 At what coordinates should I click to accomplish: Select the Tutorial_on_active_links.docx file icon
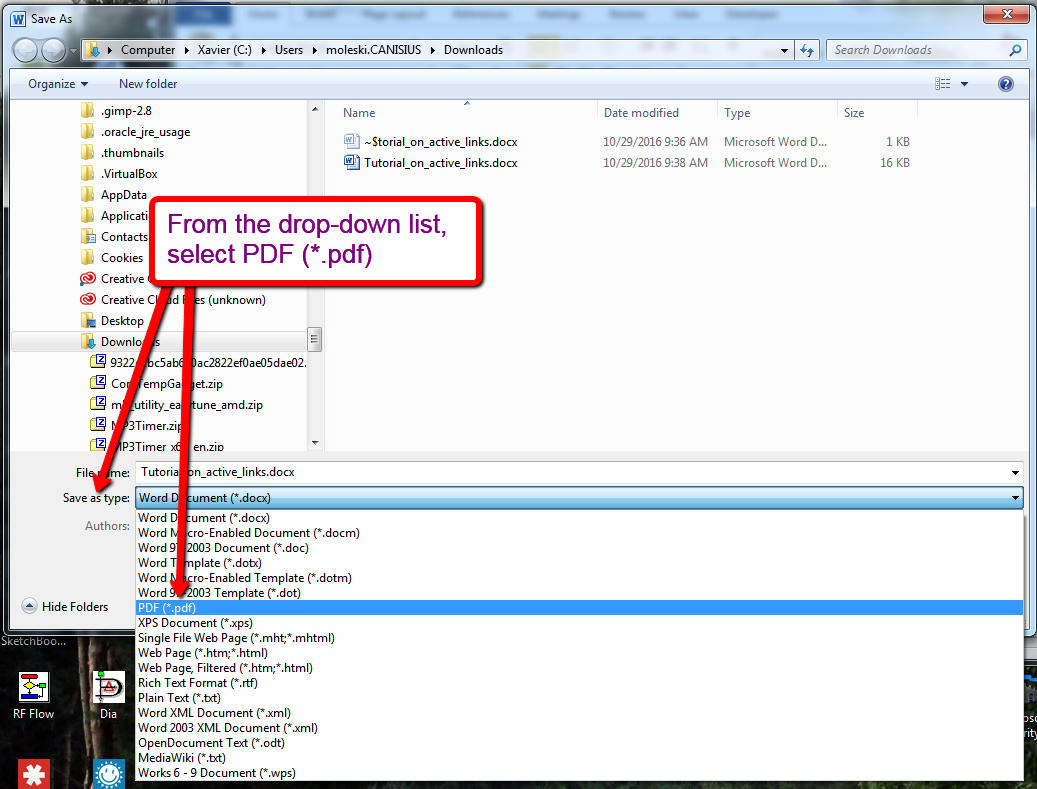point(351,163)
